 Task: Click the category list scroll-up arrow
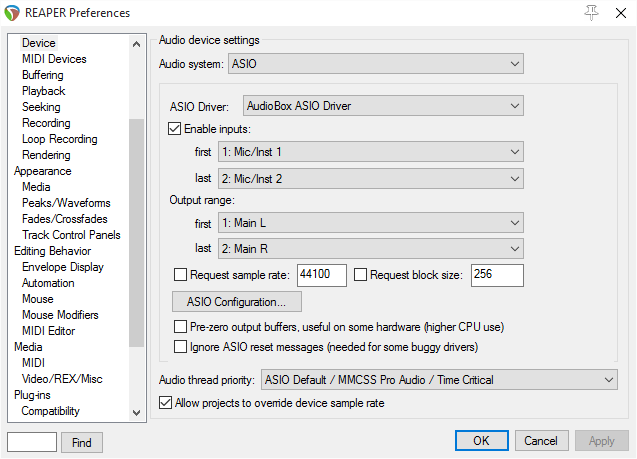tap(137, 44)
